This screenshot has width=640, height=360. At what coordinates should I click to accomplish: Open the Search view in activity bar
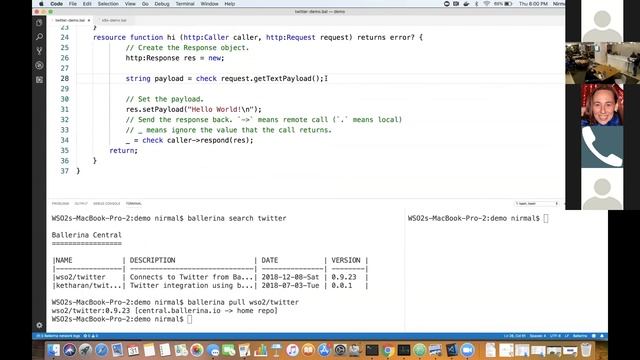coord(39,37)
